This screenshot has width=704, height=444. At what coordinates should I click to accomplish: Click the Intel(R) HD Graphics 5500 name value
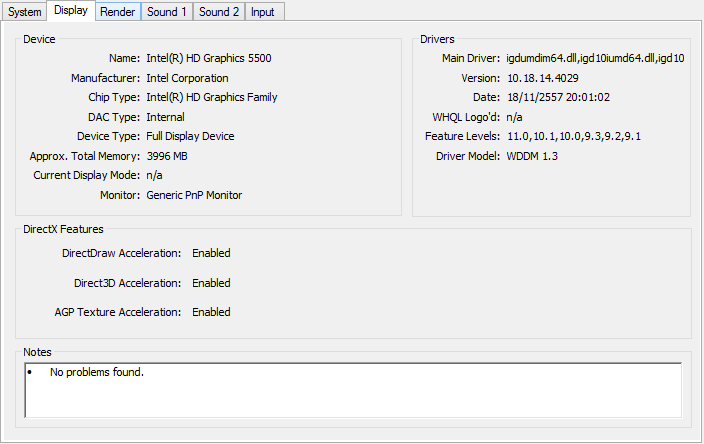tap(209, 58)
